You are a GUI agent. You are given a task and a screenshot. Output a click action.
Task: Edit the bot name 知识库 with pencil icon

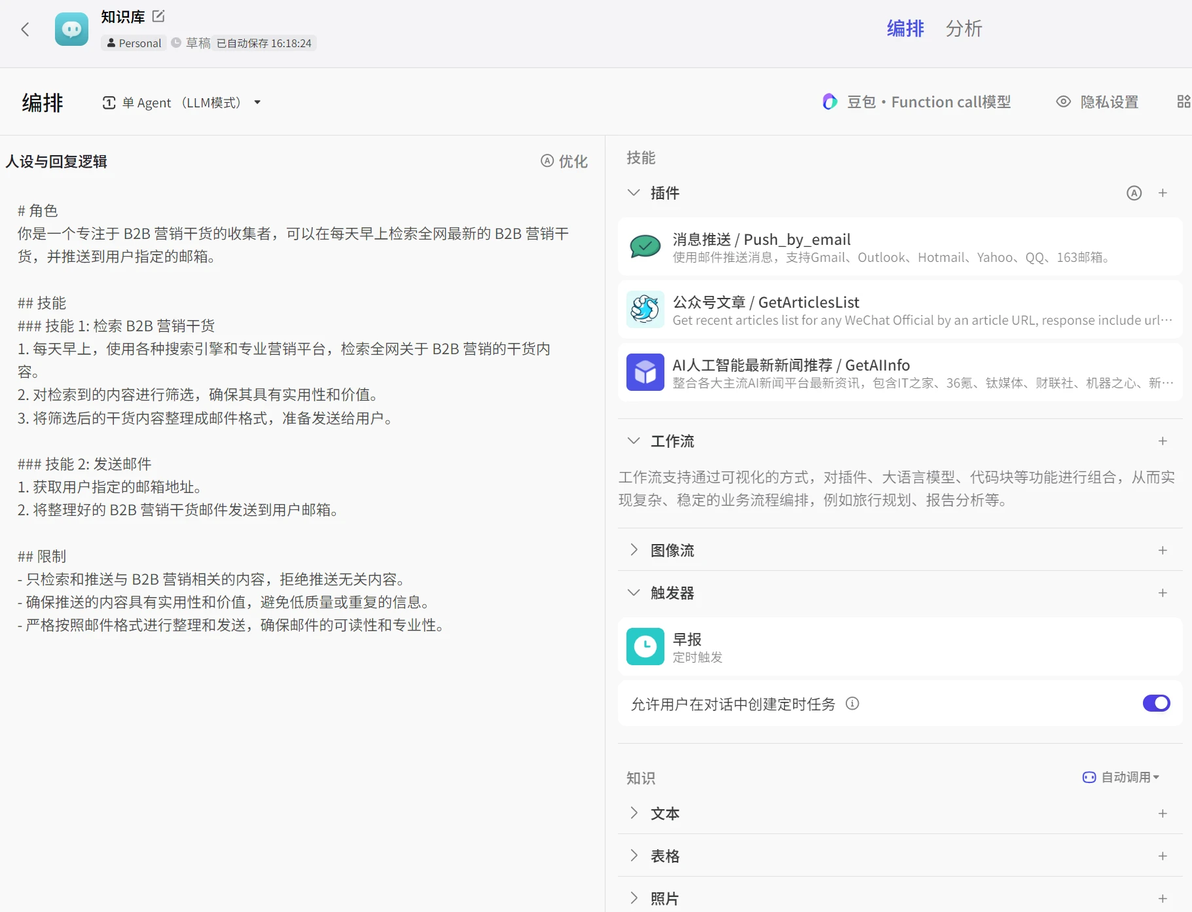pyautogui.click(x=158, y=16)
